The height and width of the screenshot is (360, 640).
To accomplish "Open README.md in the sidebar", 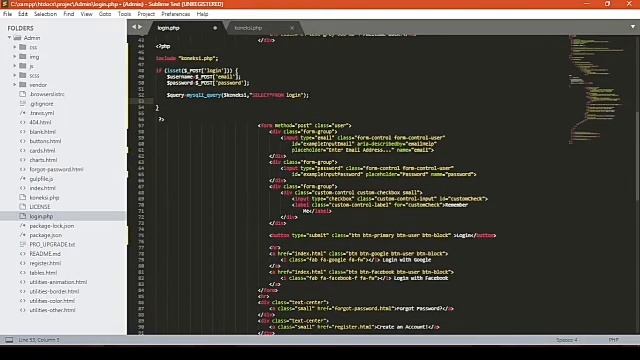I will point(45,253).
